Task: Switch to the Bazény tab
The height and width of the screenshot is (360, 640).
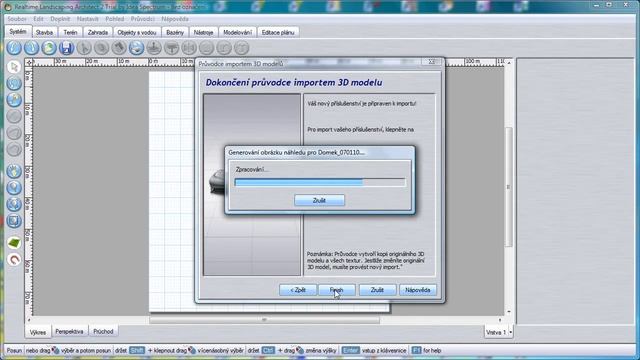Action: click(x=175, y=32)
